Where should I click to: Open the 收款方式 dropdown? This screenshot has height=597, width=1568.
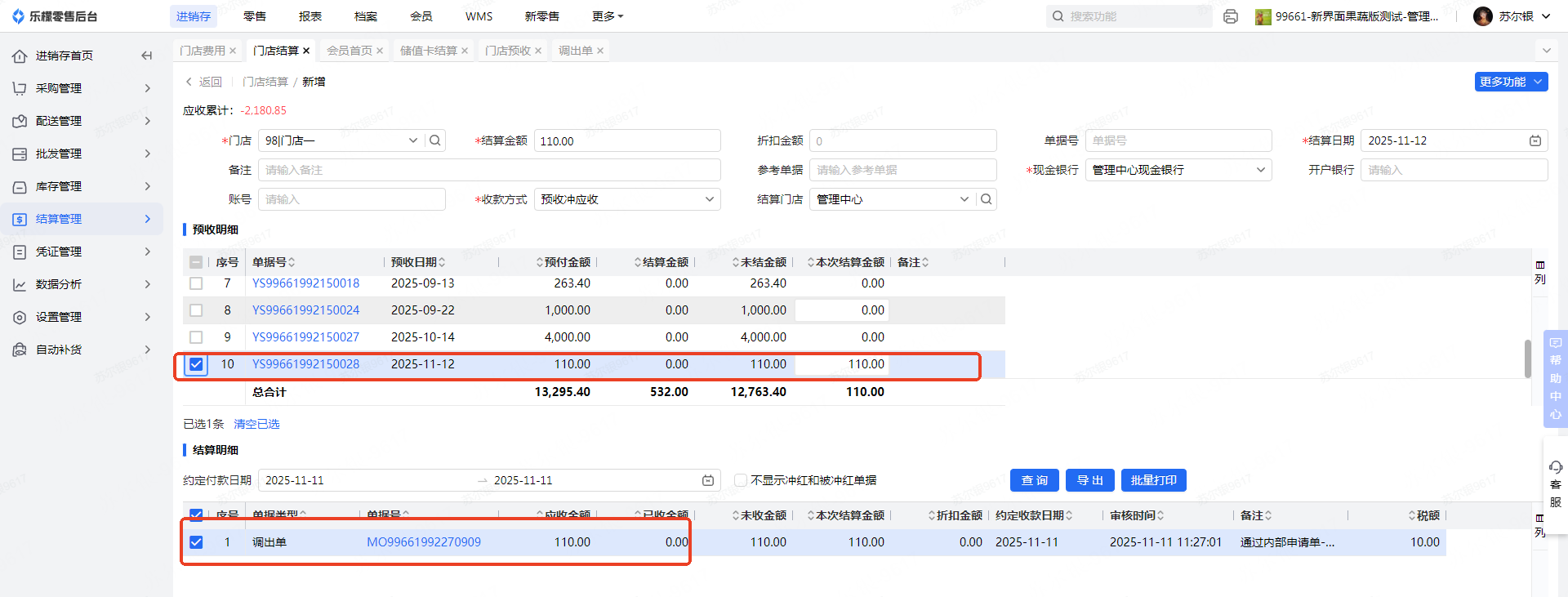pos(627,199)
